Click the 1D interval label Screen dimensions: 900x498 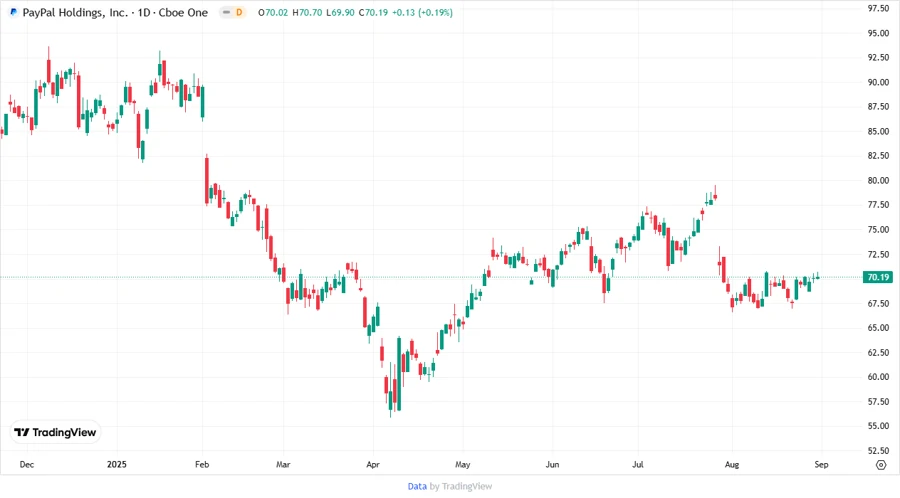tap(144, 12)
